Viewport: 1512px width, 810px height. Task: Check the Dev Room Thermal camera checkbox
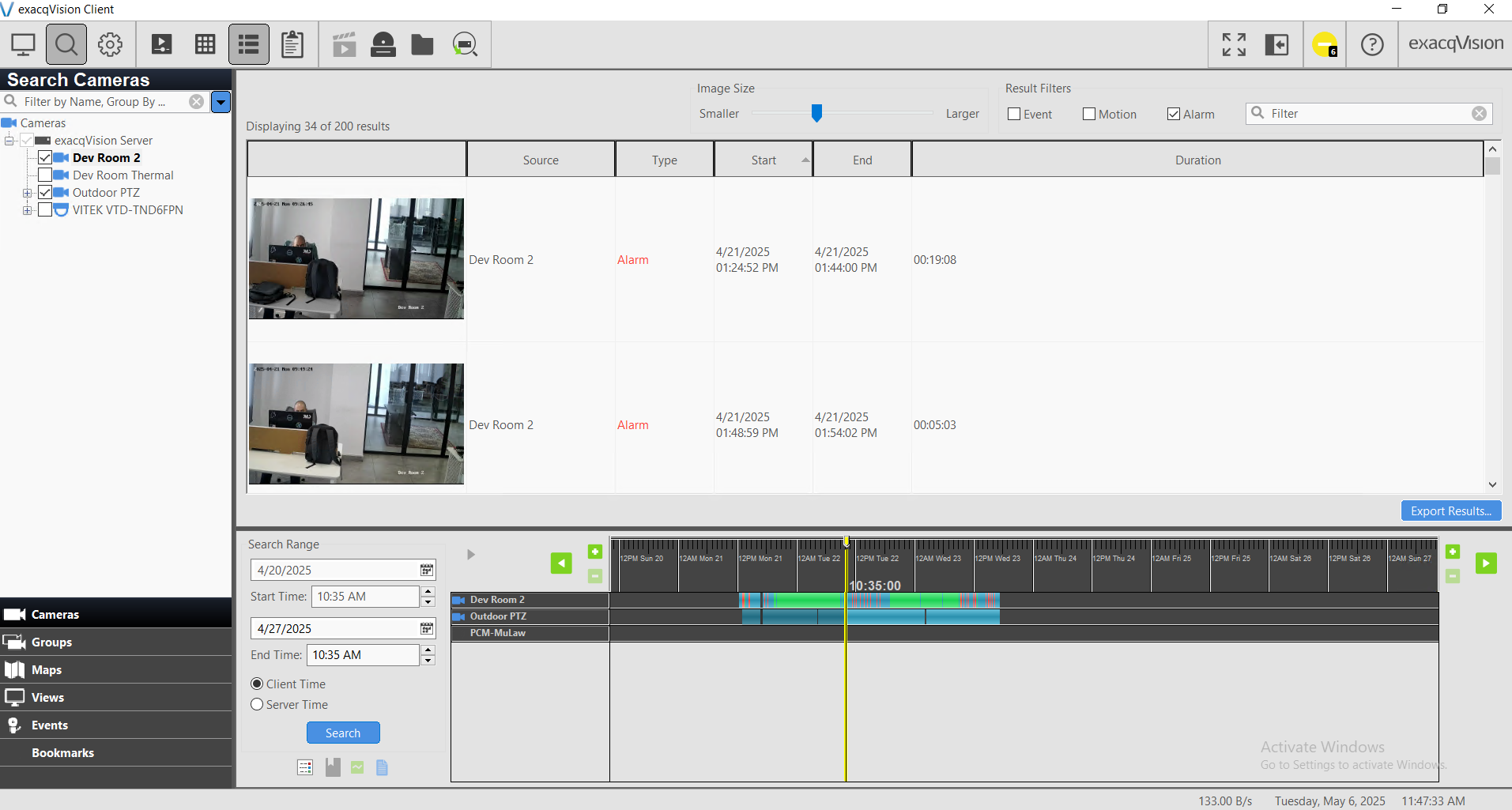[x=45, y=175]
